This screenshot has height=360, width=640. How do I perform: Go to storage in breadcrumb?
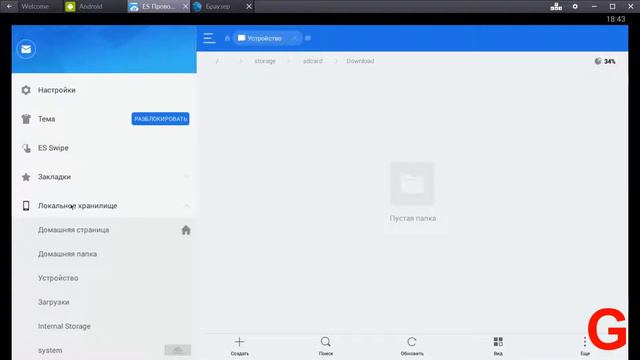(x=265, y=61)
